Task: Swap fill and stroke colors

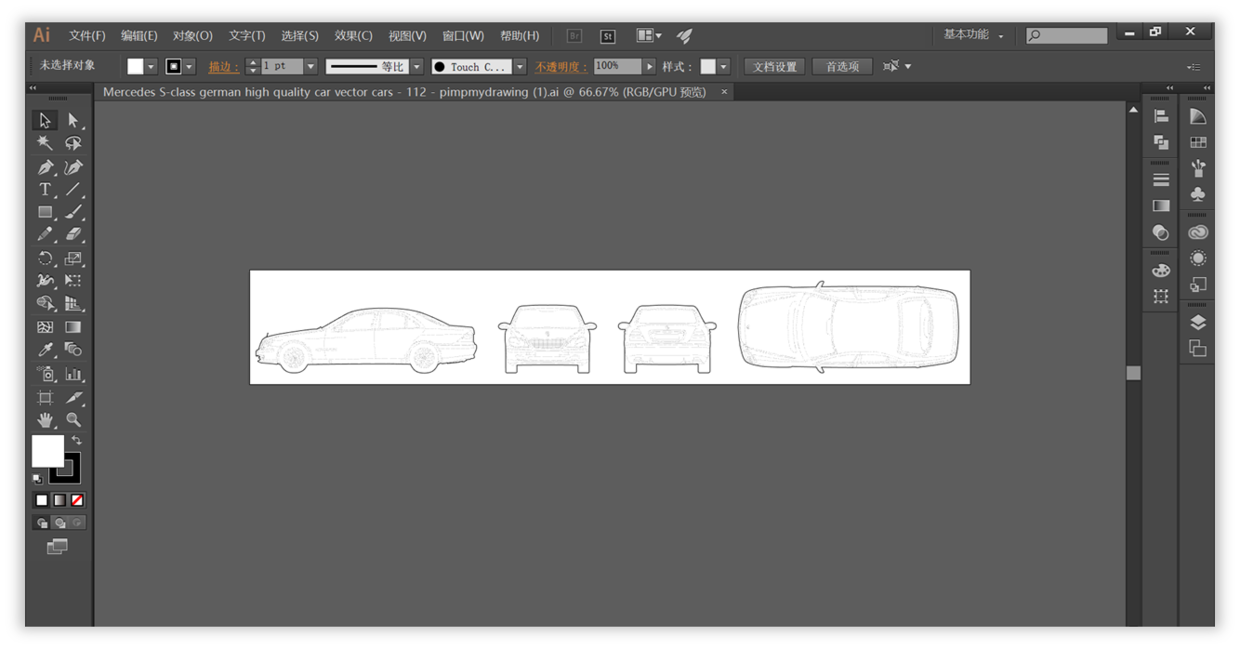Action: 76,440
